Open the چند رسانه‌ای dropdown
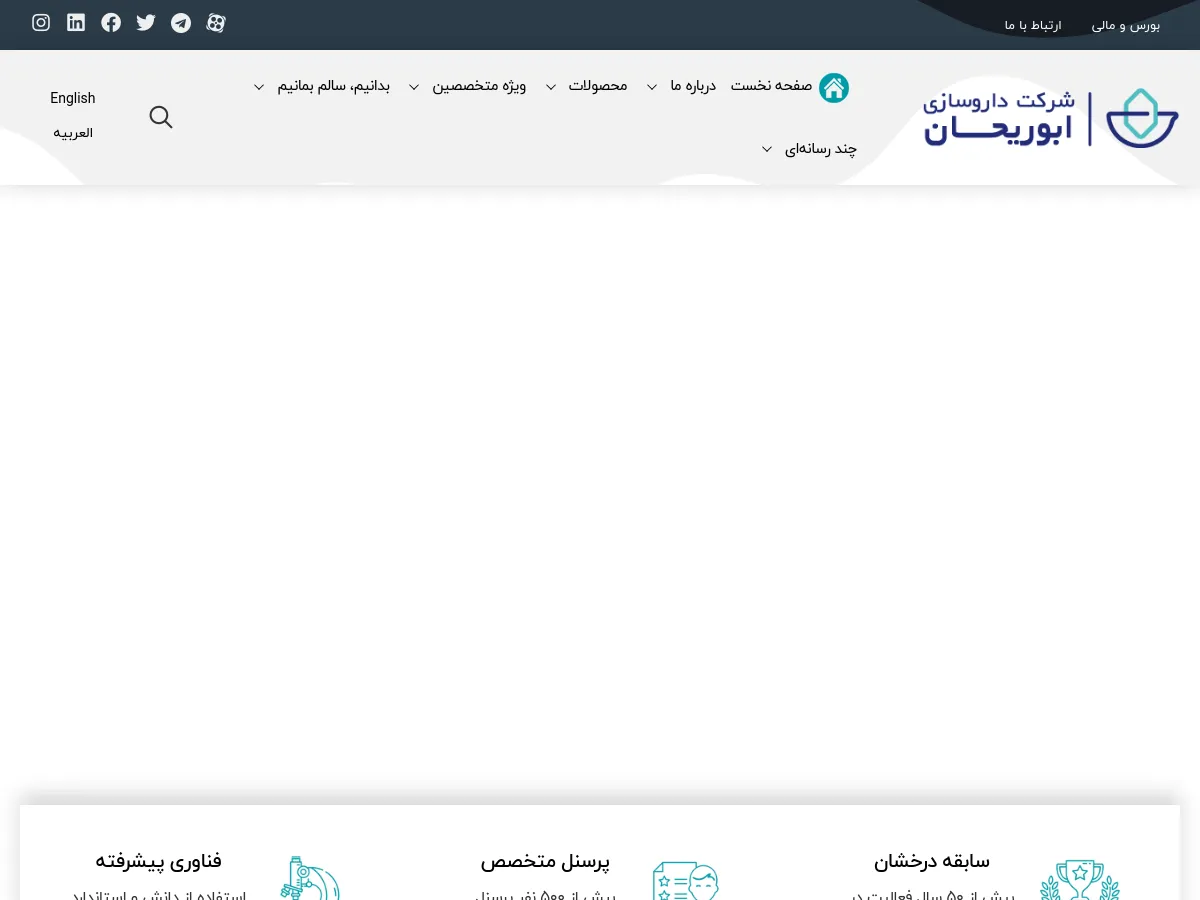 click(821, 148)
